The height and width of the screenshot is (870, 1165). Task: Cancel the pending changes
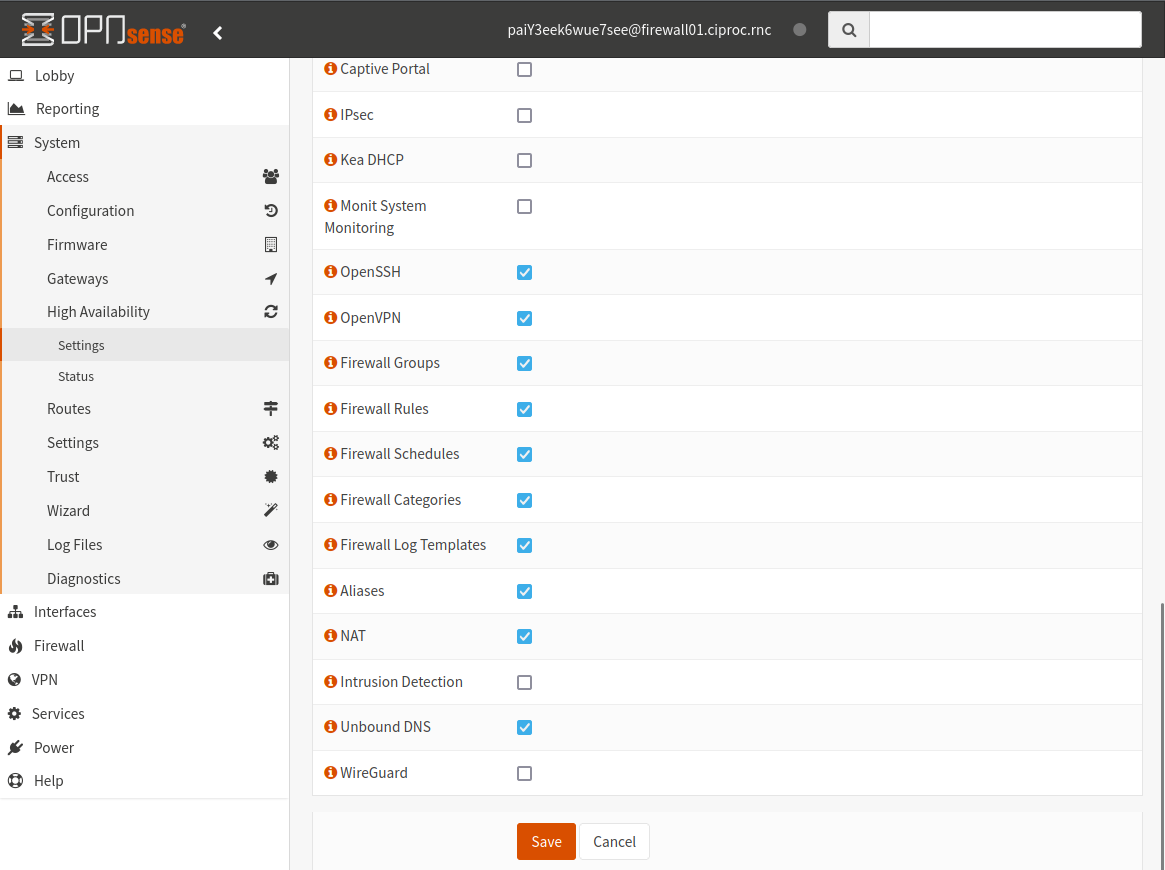click(614, 841)
